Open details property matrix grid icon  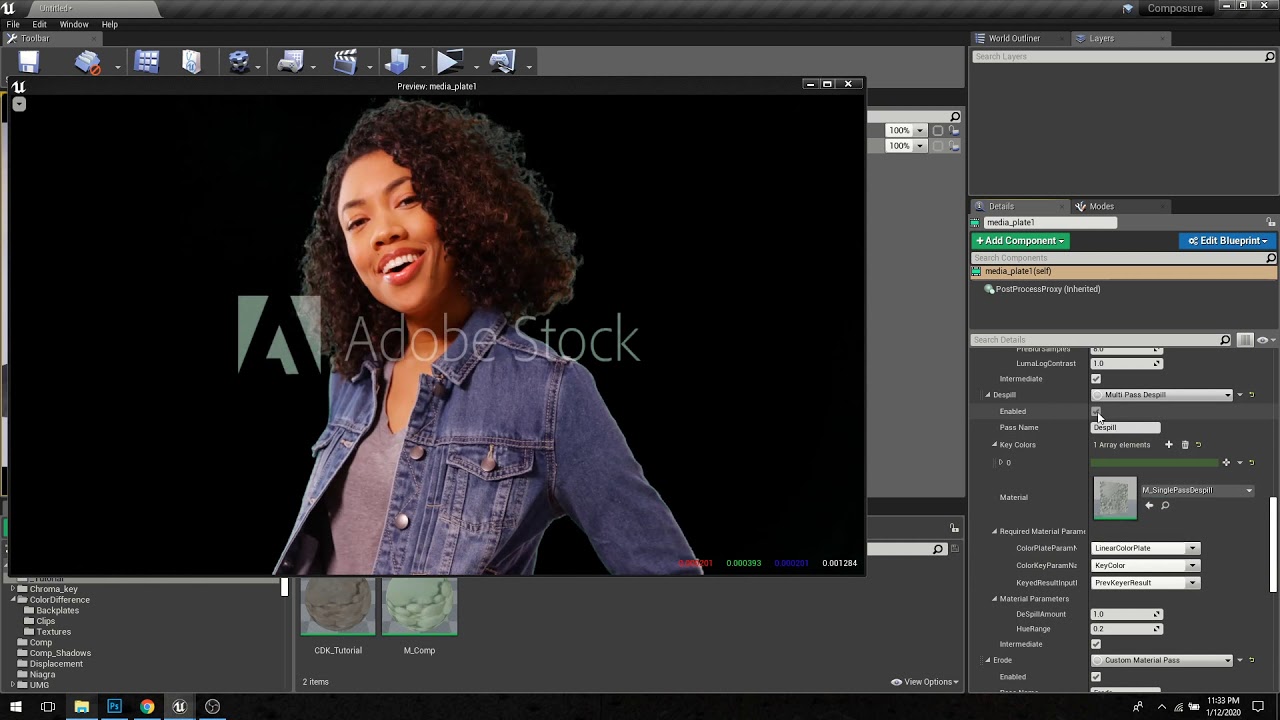pos(1245,340)
